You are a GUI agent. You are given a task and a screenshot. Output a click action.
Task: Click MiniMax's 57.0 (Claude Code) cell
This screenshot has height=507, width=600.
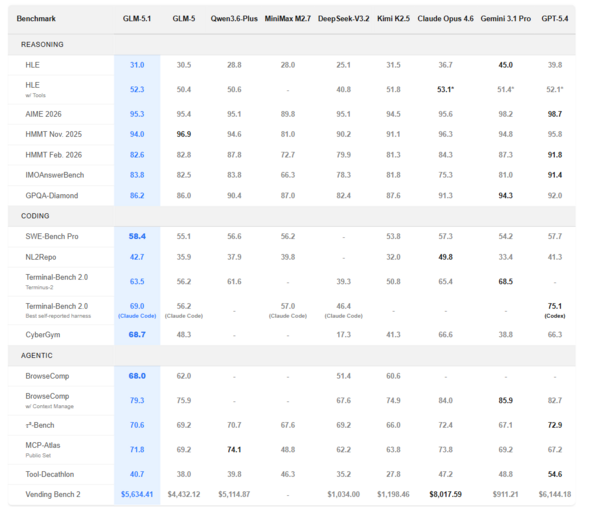pyautogui.click(x=287, y=310)
